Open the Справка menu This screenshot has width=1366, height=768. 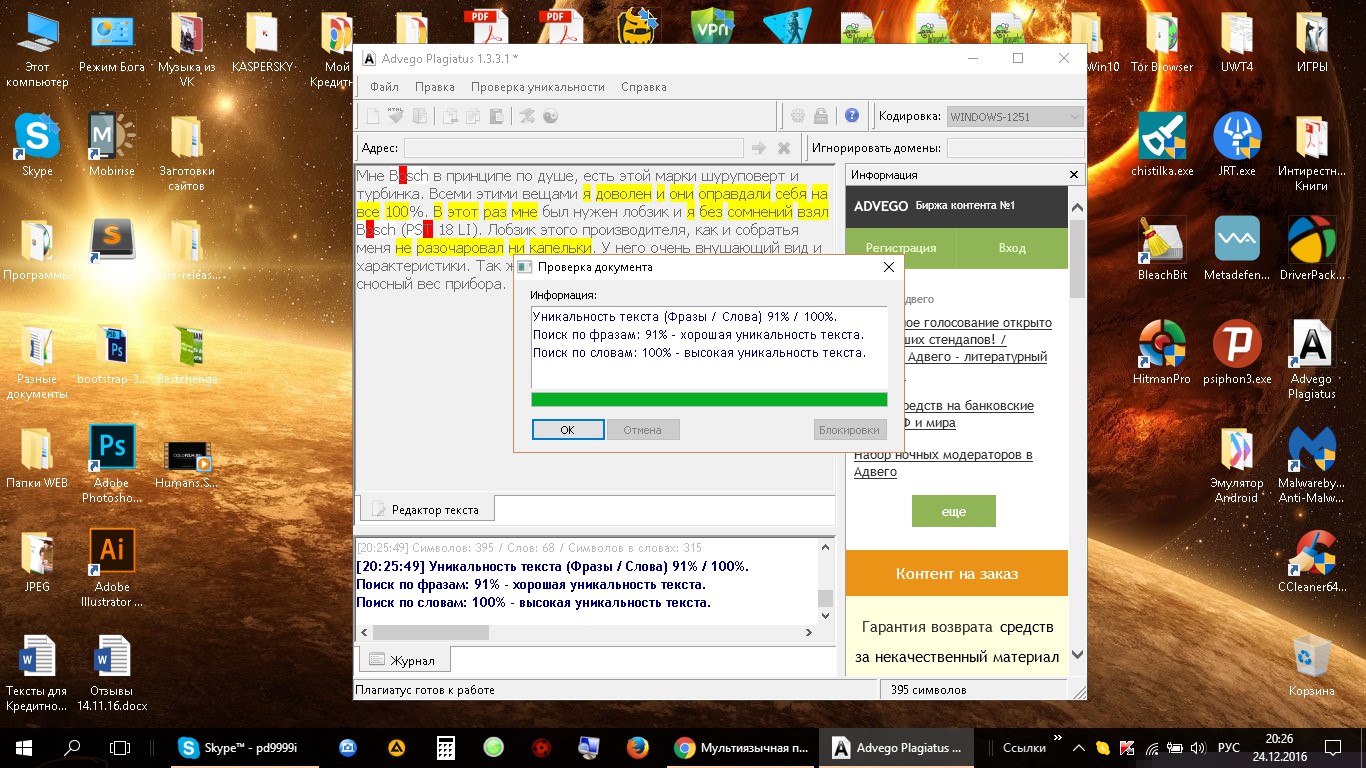[x=644, y=87]
